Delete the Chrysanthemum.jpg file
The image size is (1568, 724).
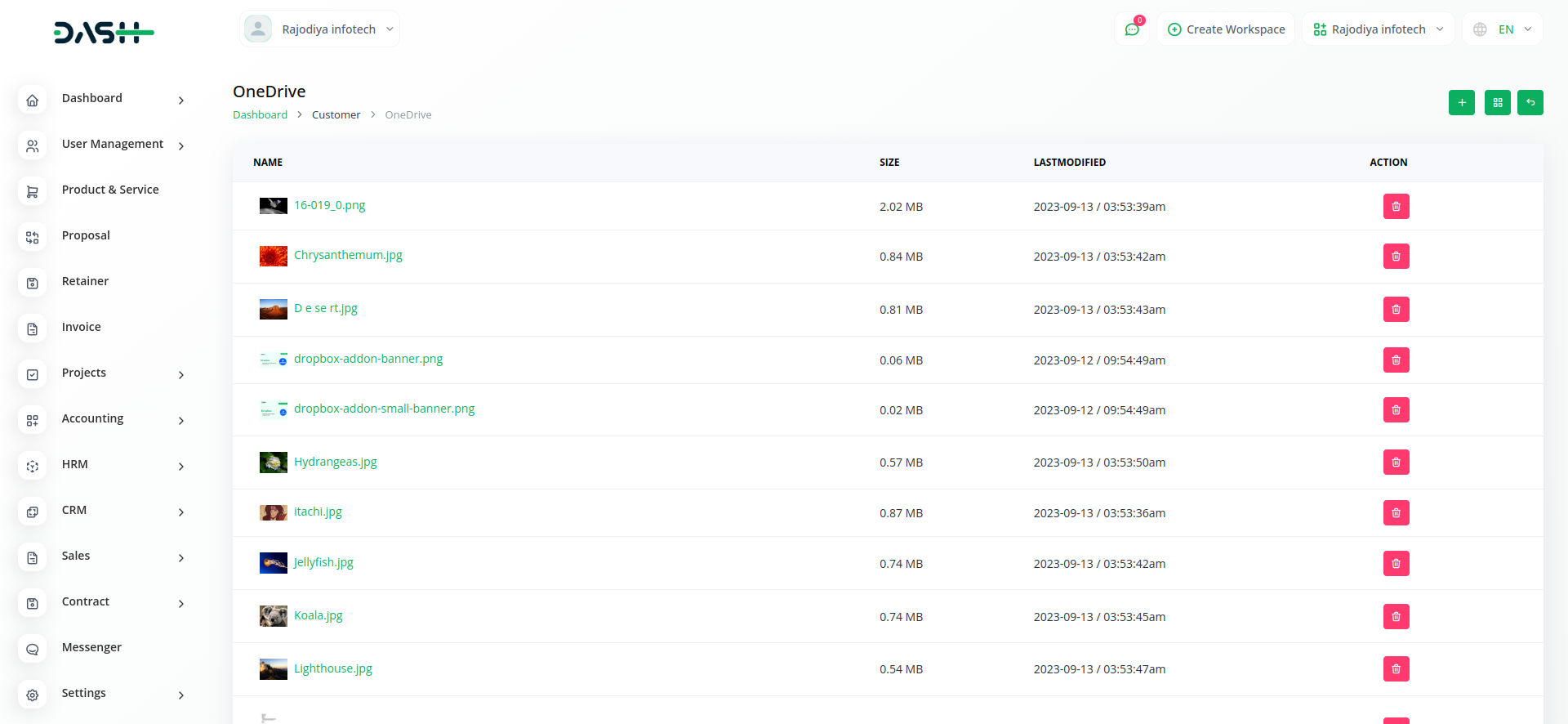[1396, 257]
